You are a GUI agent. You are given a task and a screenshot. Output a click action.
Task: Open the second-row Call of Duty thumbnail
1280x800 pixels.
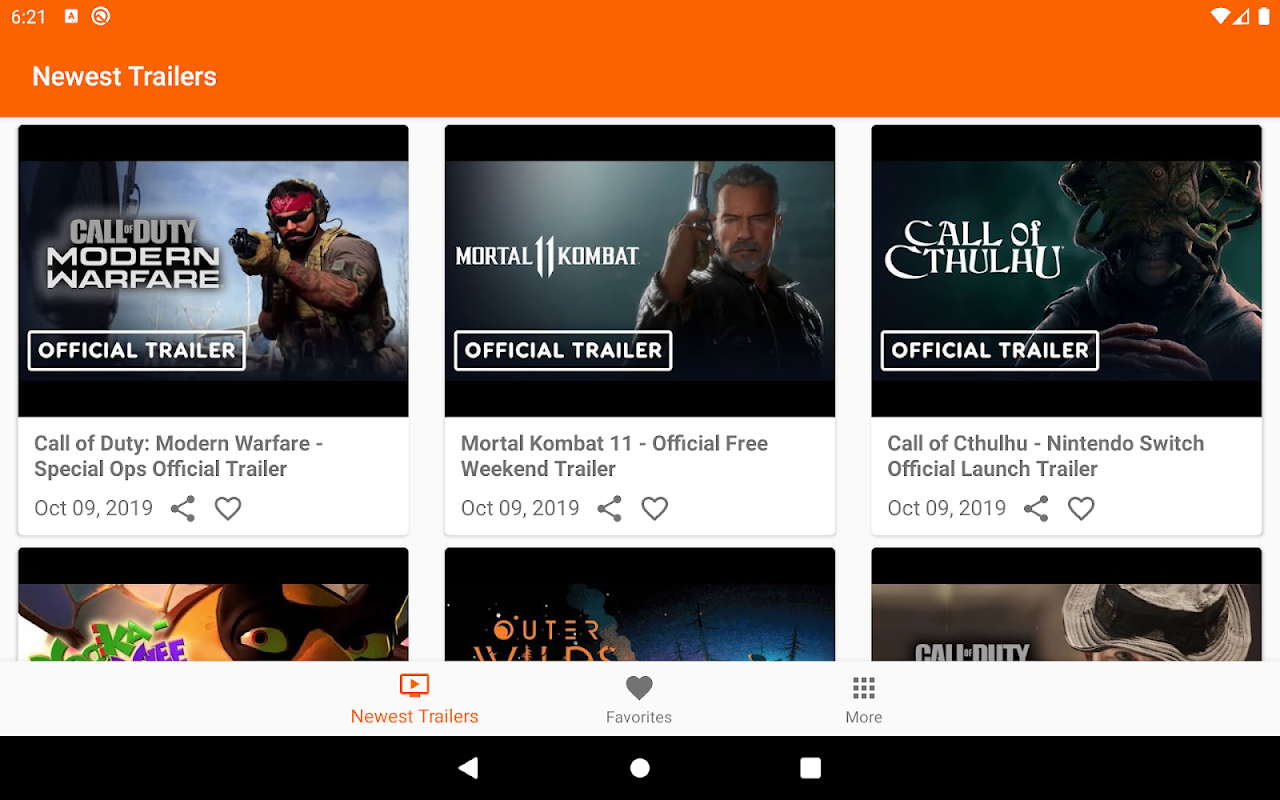(1066, 604)
